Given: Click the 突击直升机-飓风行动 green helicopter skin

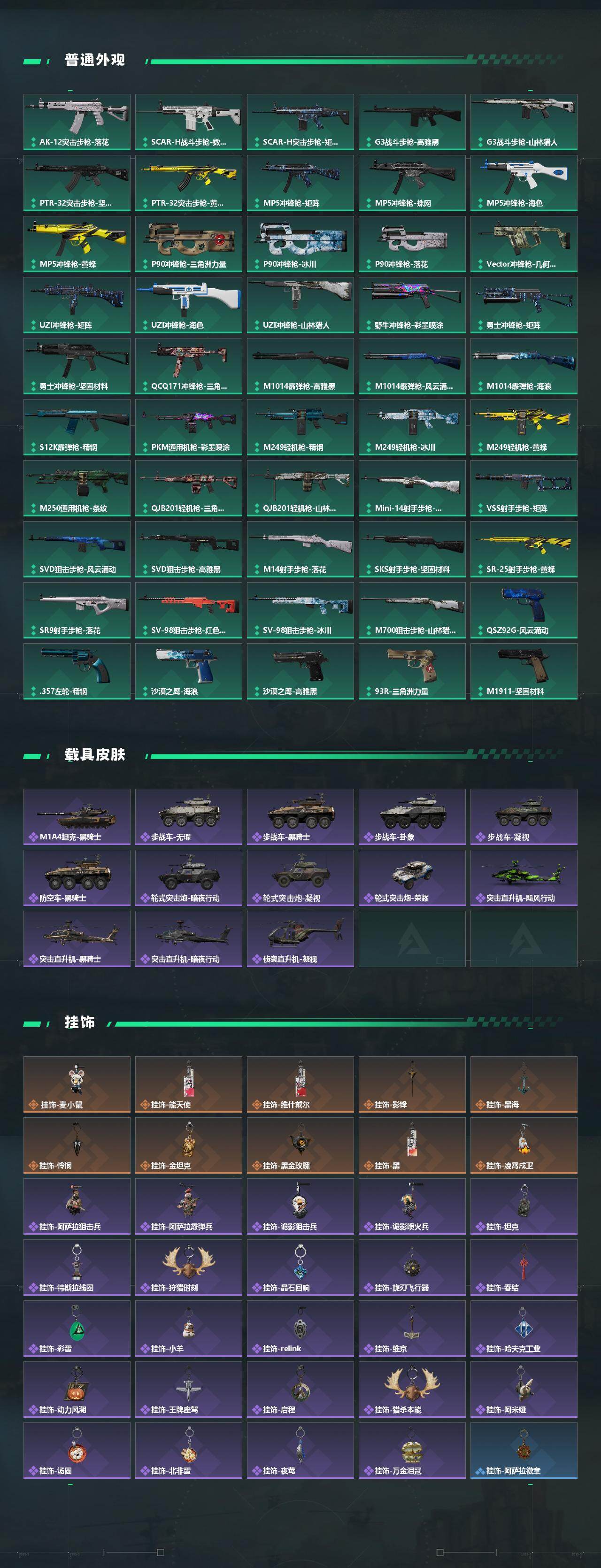Looking at the screenshot, I should click(524, 878).
